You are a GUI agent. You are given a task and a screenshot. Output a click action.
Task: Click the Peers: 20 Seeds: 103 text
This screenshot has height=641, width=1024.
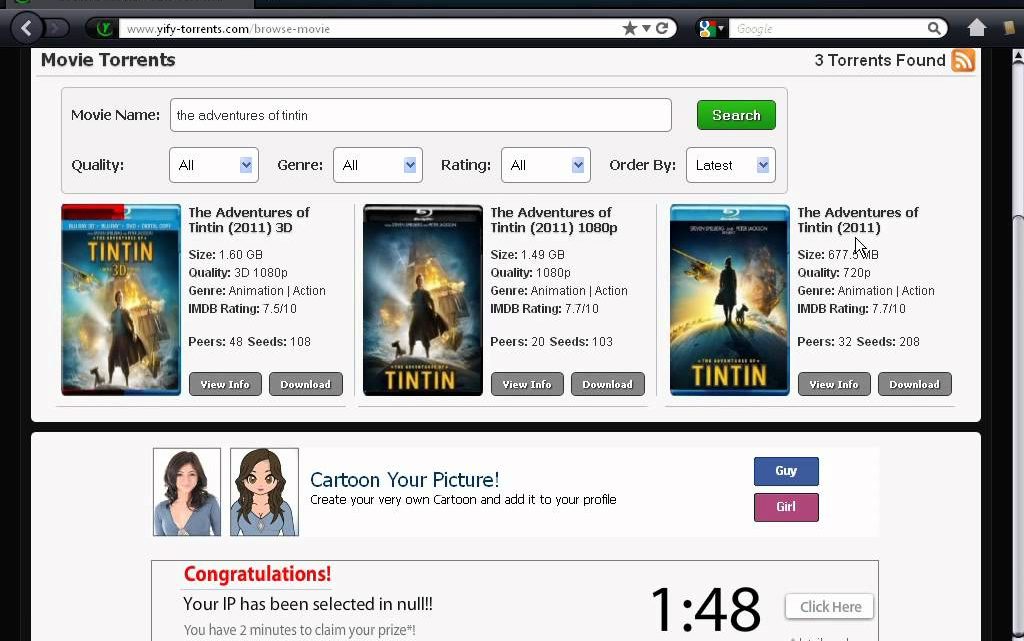click(551, 341)
